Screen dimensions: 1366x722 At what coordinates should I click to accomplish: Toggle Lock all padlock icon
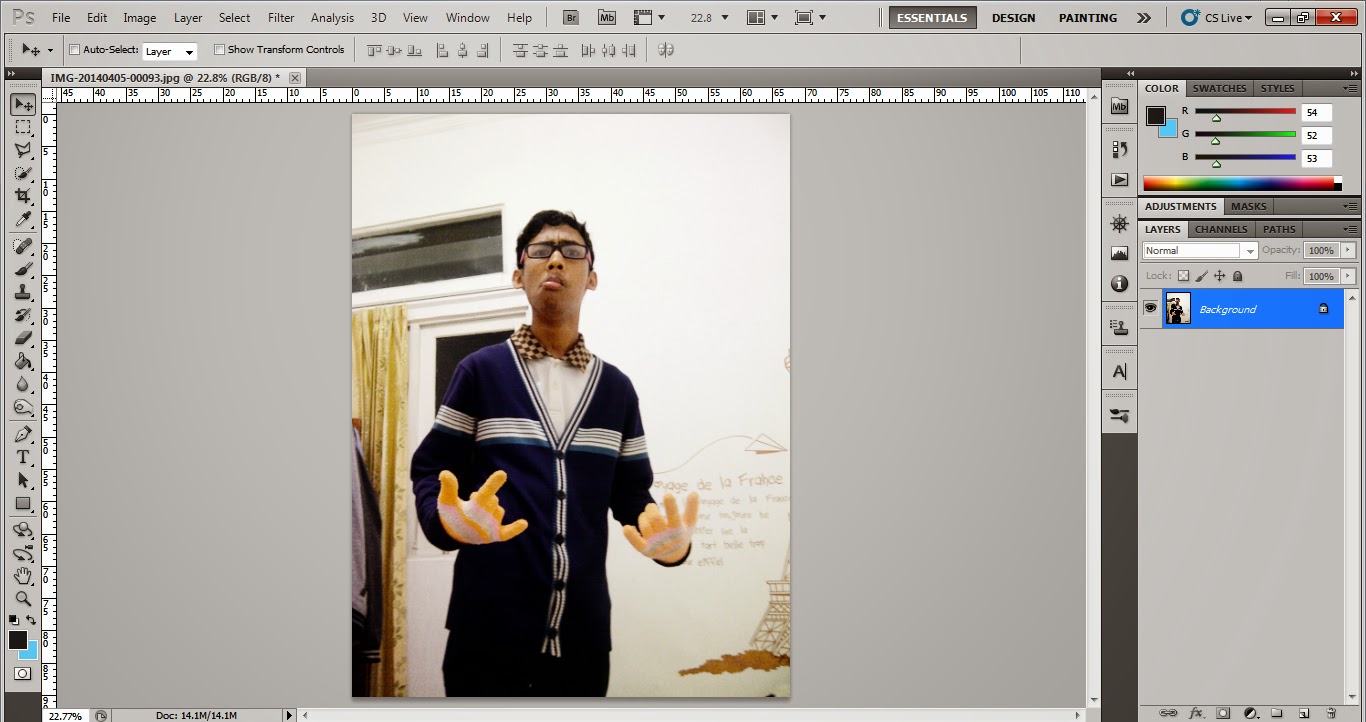[x=1237, y=276]
